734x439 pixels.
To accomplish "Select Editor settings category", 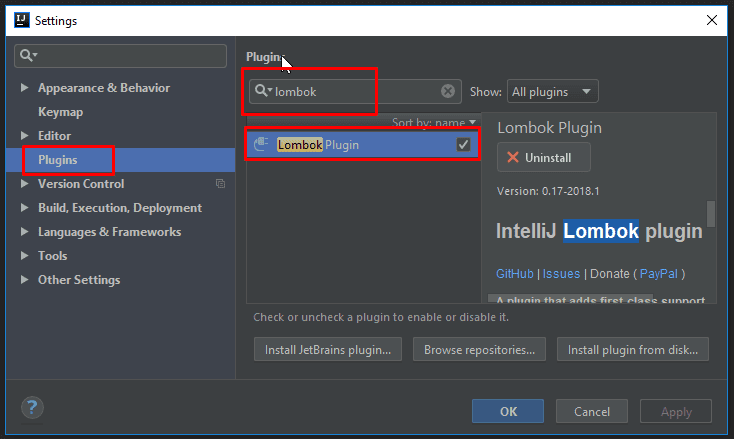I will (54, 136).
